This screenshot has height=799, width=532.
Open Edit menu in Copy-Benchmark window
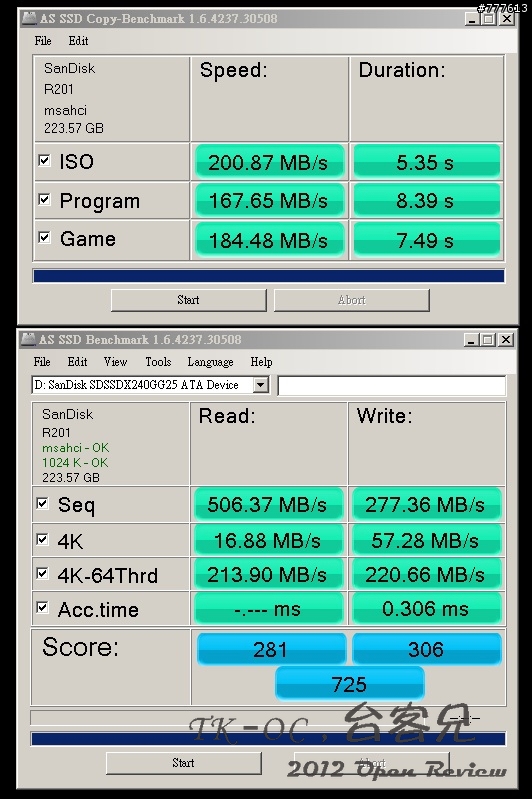78,41
